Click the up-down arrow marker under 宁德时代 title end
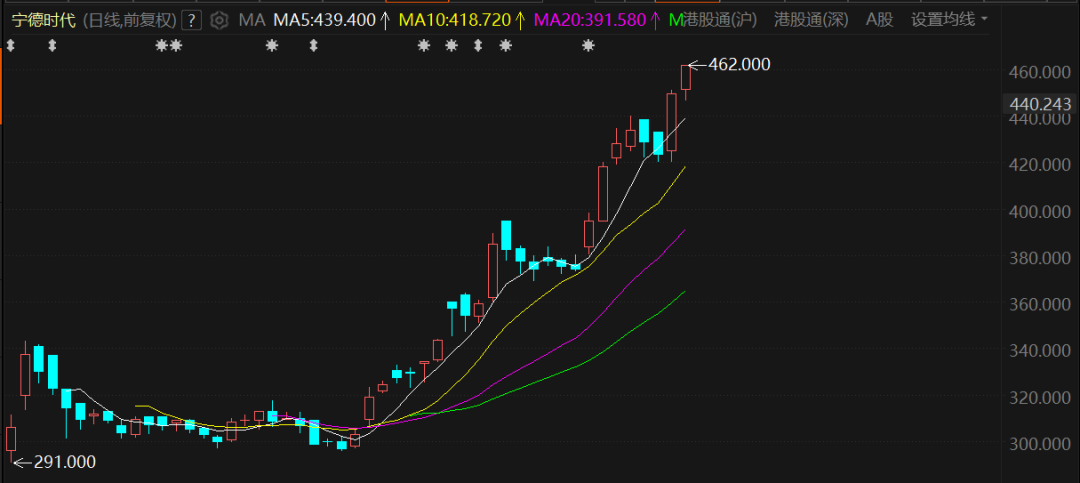This screenshot has height=483, width=1080. click(x=52, y=45)
